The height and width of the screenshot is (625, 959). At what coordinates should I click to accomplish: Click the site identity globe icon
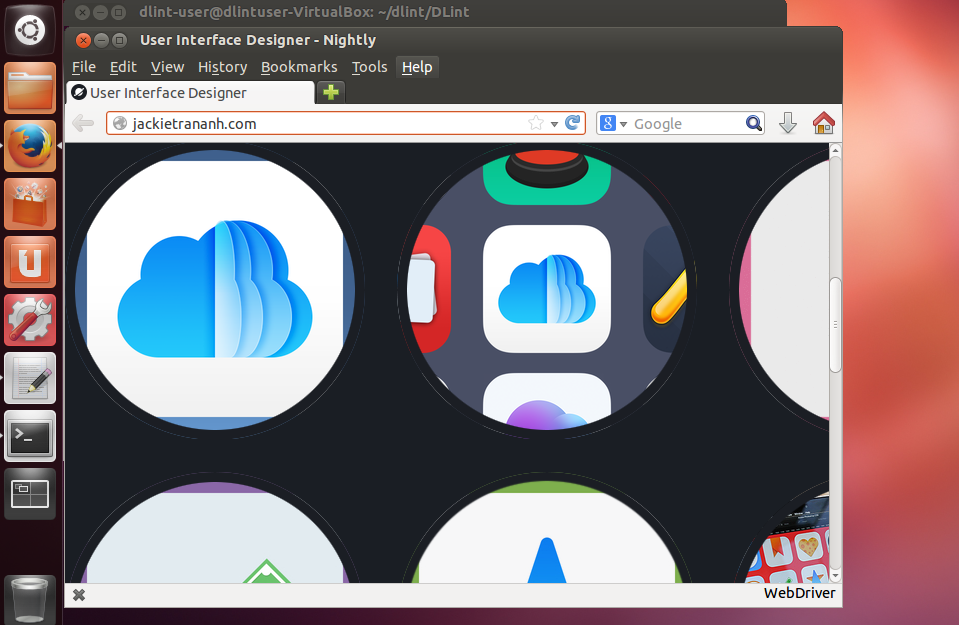pos(120,124)
